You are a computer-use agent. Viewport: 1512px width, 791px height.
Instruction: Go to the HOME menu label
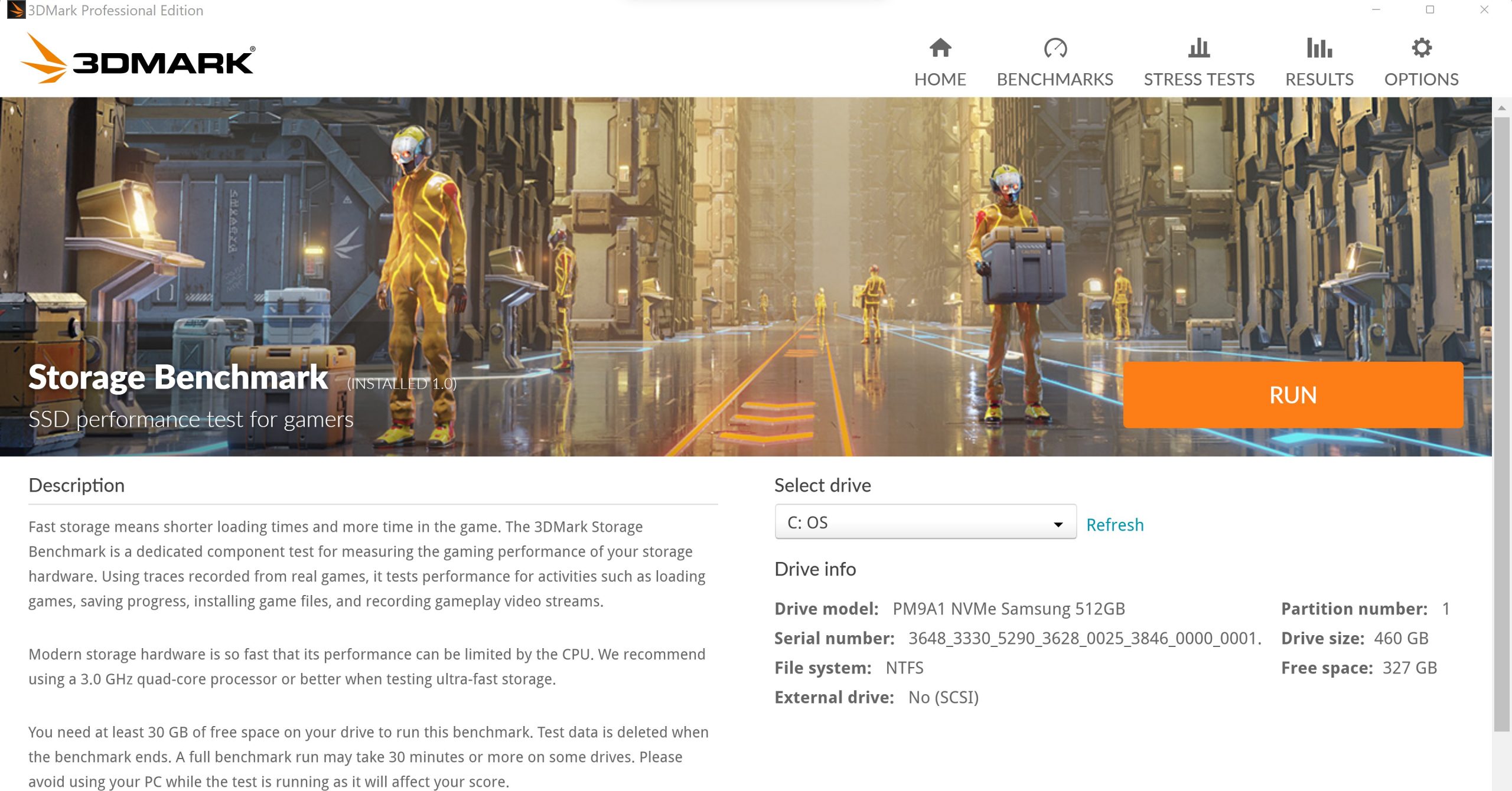pos(940,79)
